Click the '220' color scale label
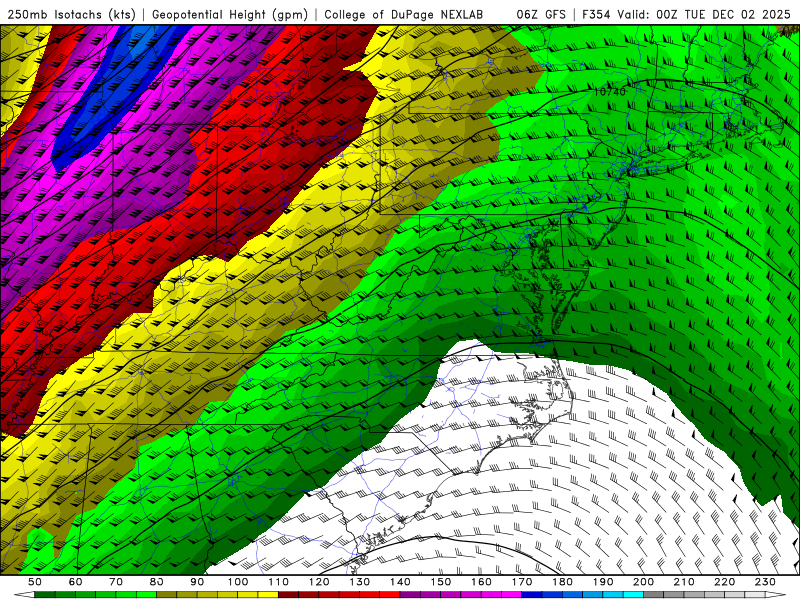 click(x=725, y=582)
